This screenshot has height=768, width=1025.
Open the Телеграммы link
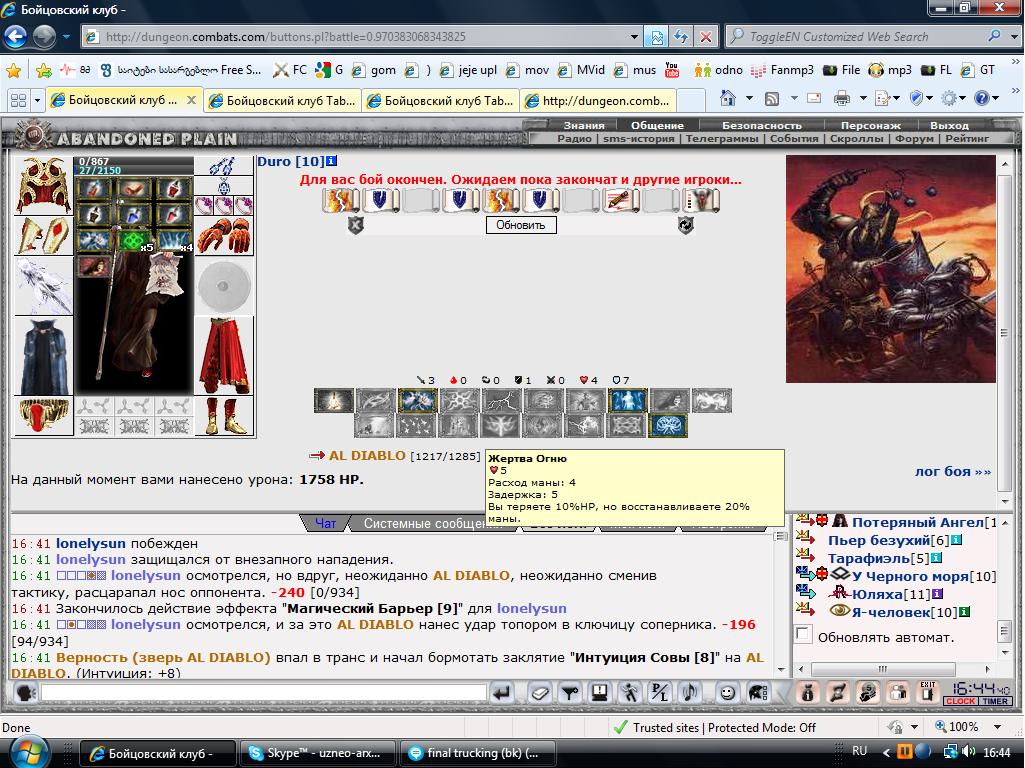click(722, 138)
